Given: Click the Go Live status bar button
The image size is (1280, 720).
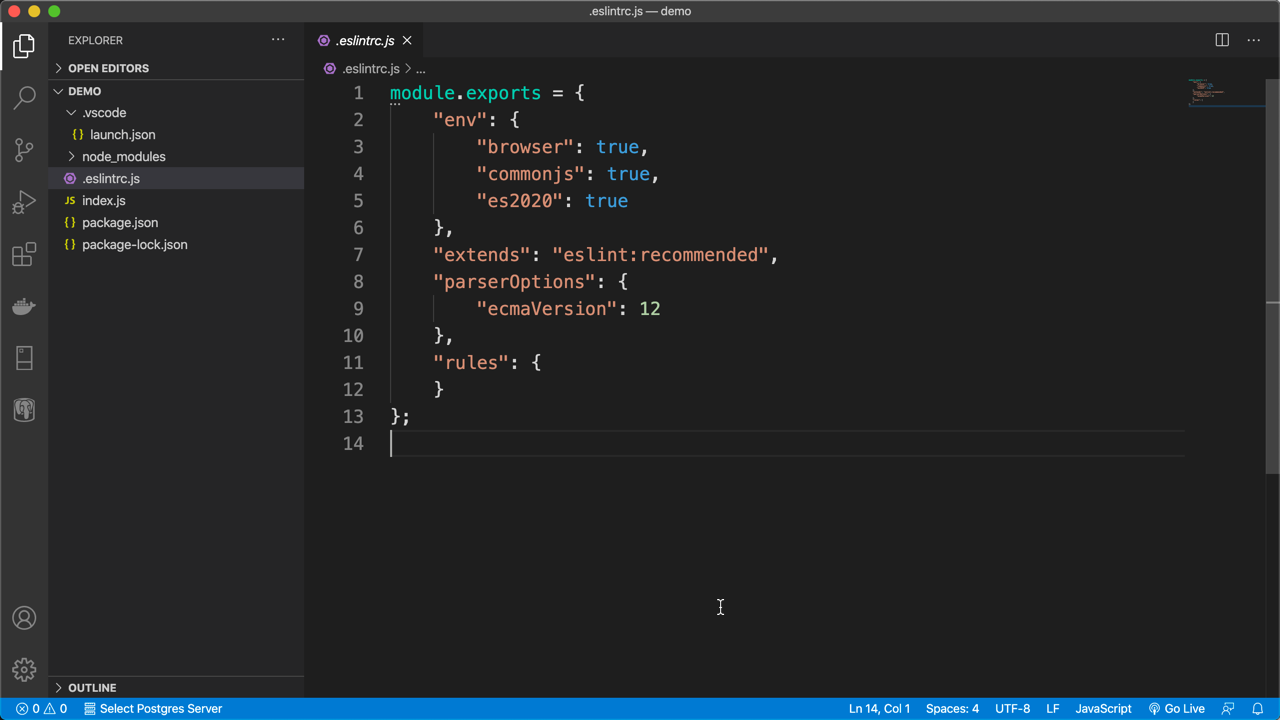Looking at the screenshot, I should pyautogui.click(x=1177, y=708).
